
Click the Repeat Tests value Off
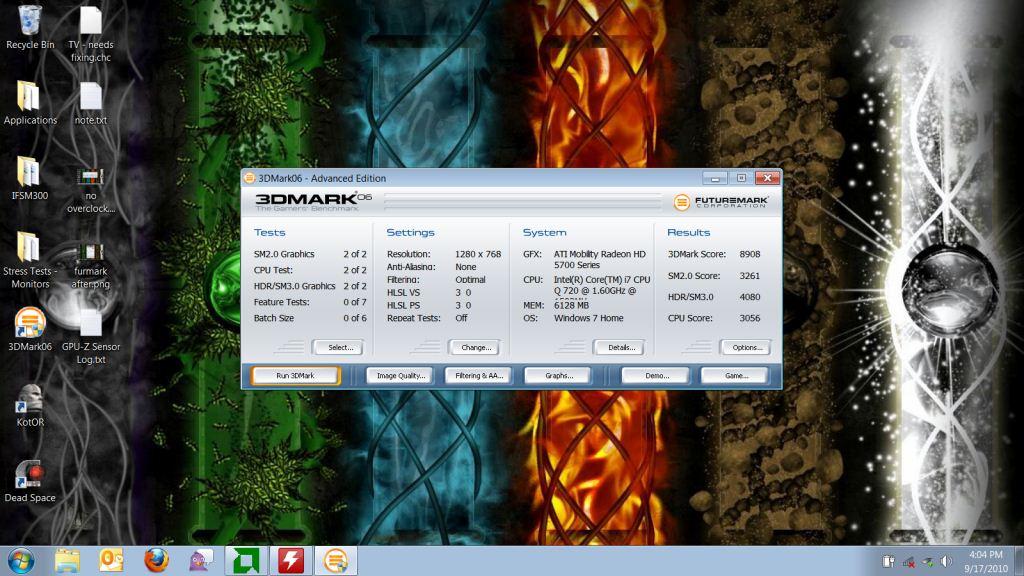(461, 318)
